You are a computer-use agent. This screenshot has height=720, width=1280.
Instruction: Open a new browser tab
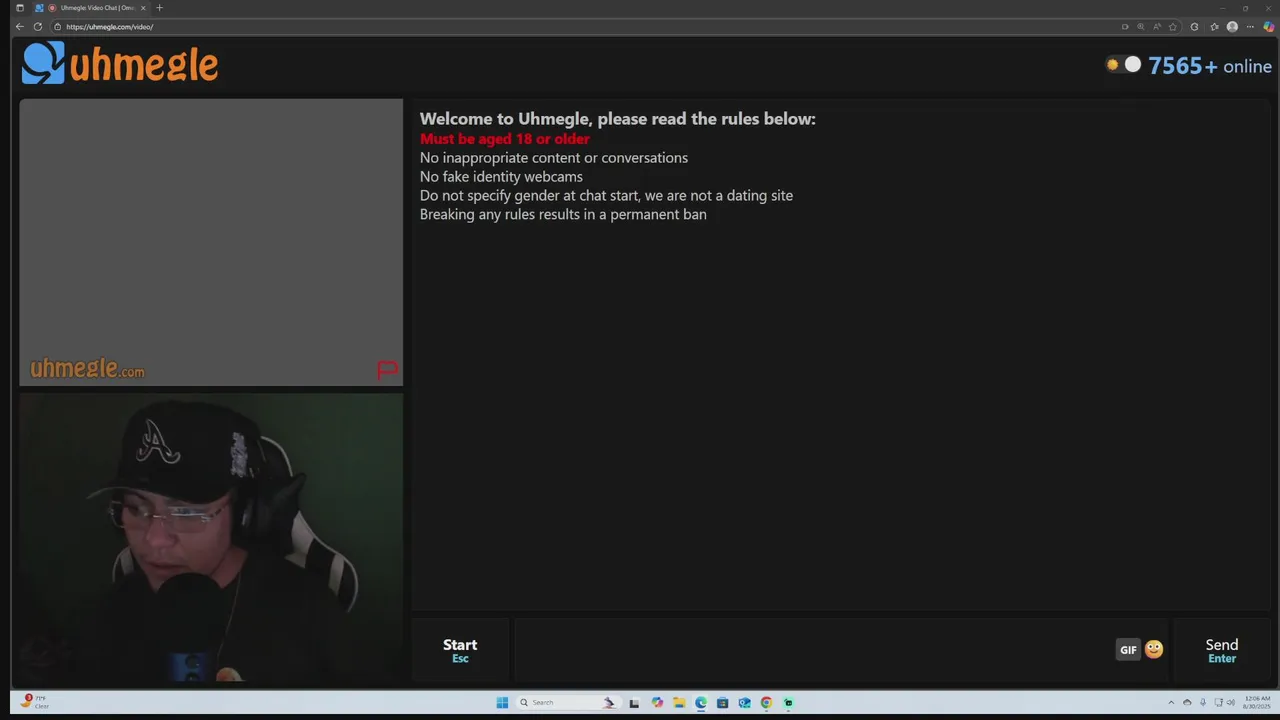[159, 8]
